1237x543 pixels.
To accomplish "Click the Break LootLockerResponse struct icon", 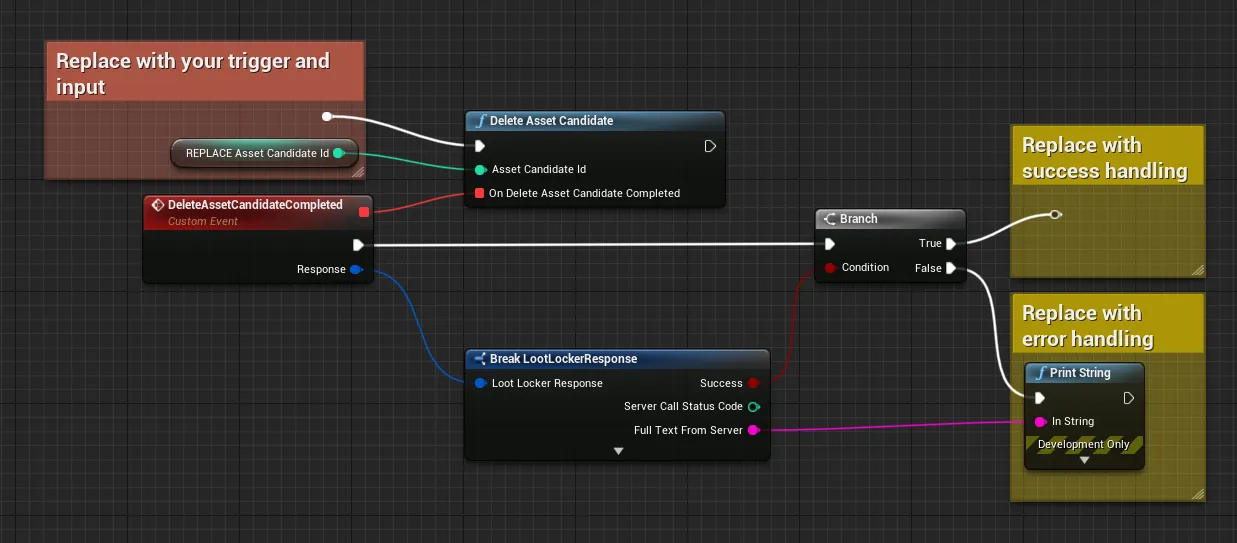I will point(479,359).
